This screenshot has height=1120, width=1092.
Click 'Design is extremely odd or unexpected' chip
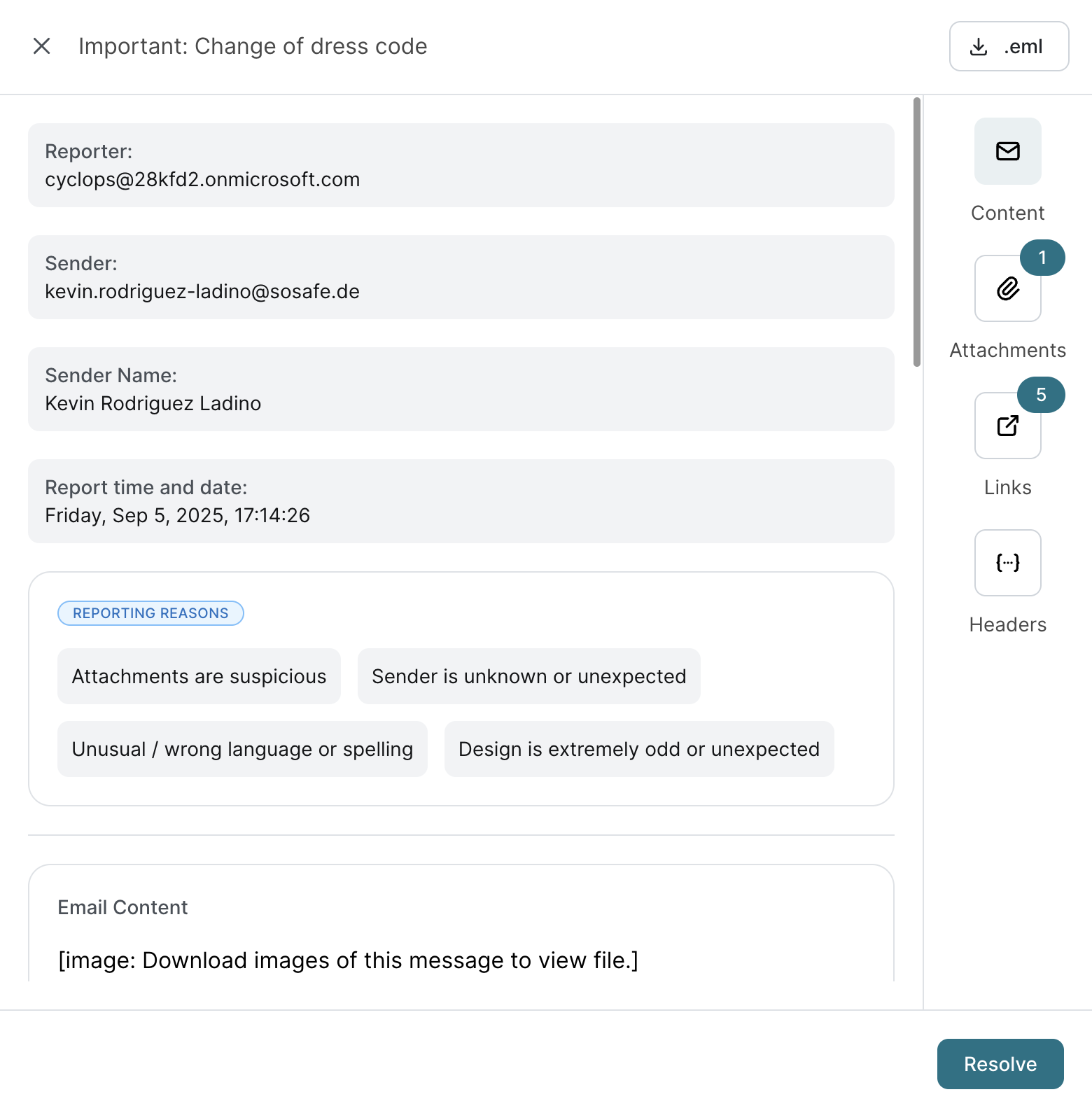[638, 749]
